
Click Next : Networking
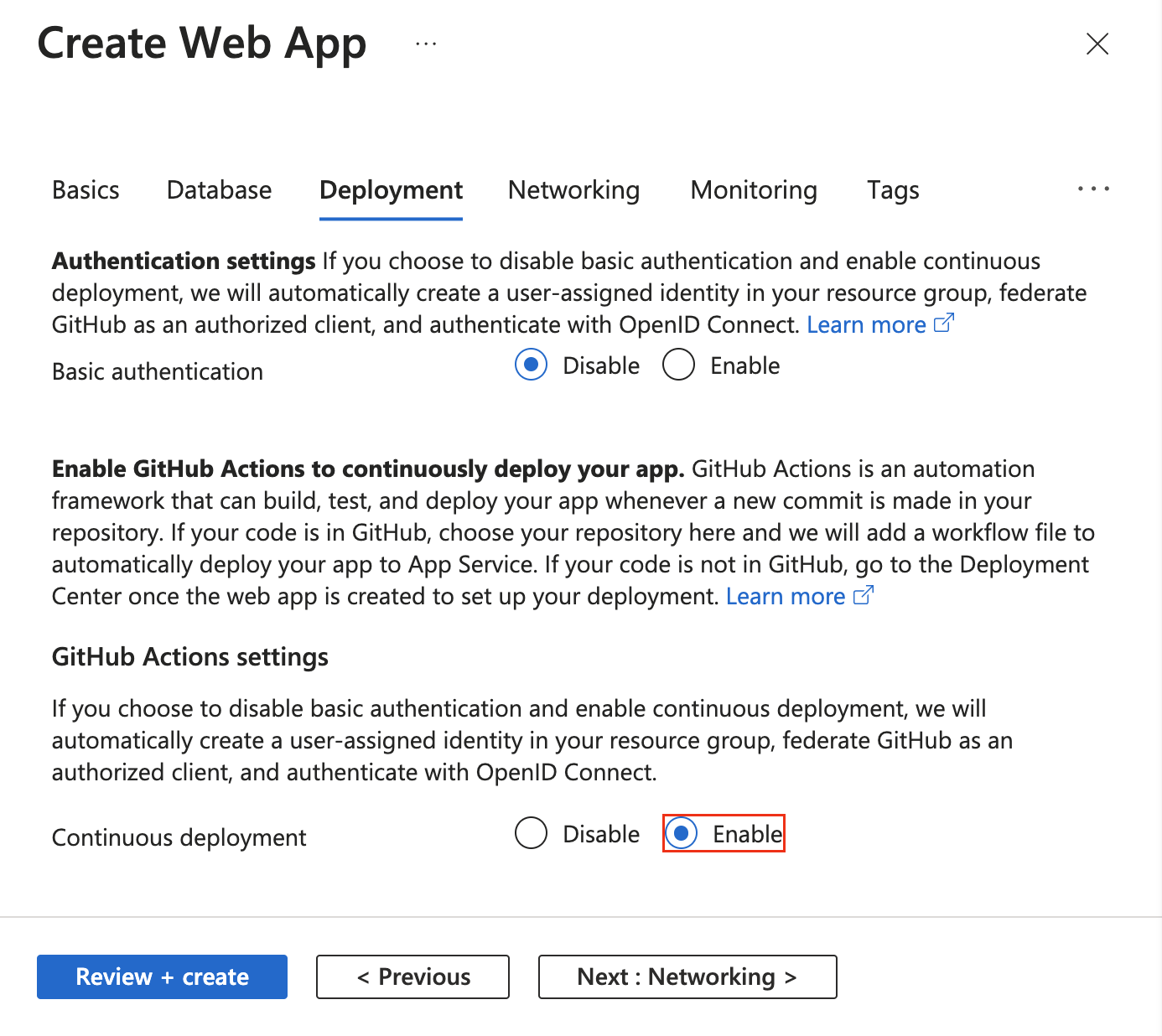687,976
